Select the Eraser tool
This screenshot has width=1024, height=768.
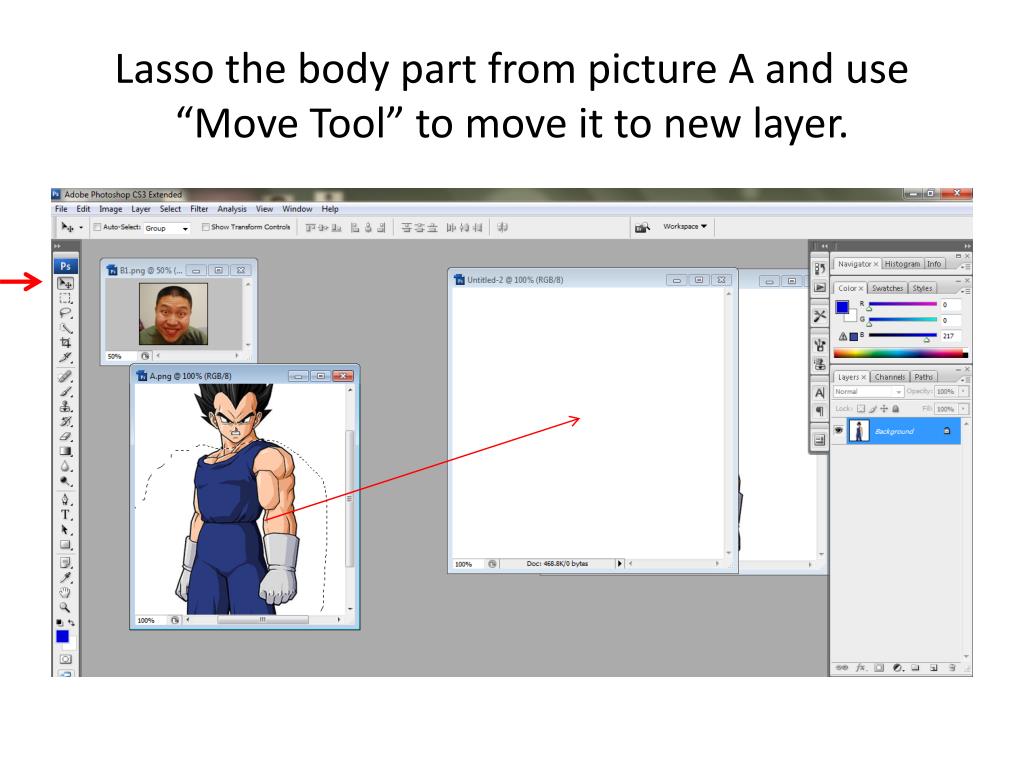pyautogui.click(x=65, y=436)
